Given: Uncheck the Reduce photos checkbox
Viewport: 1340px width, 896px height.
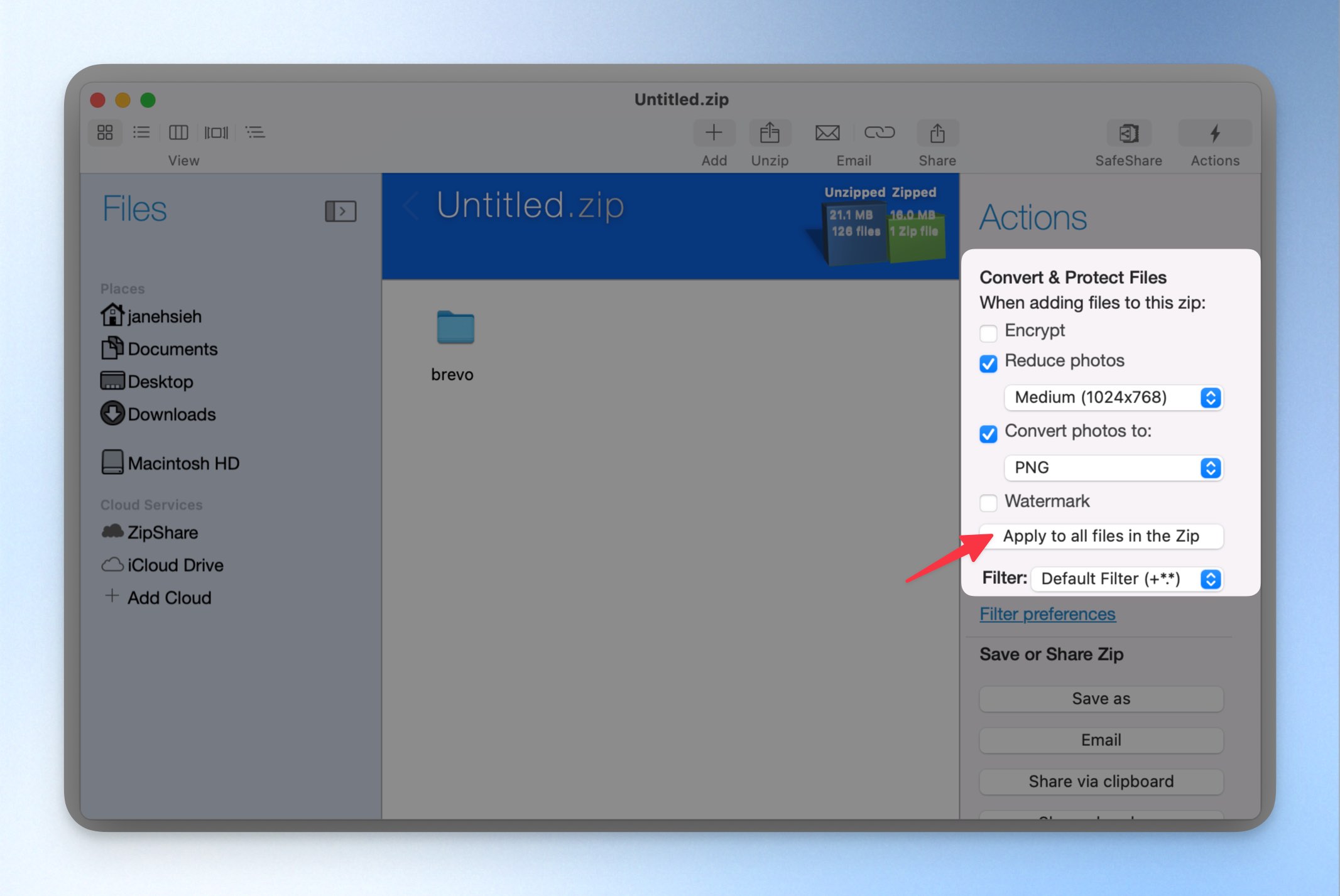Looking at the screenshot, I should (x=988, y=363).
